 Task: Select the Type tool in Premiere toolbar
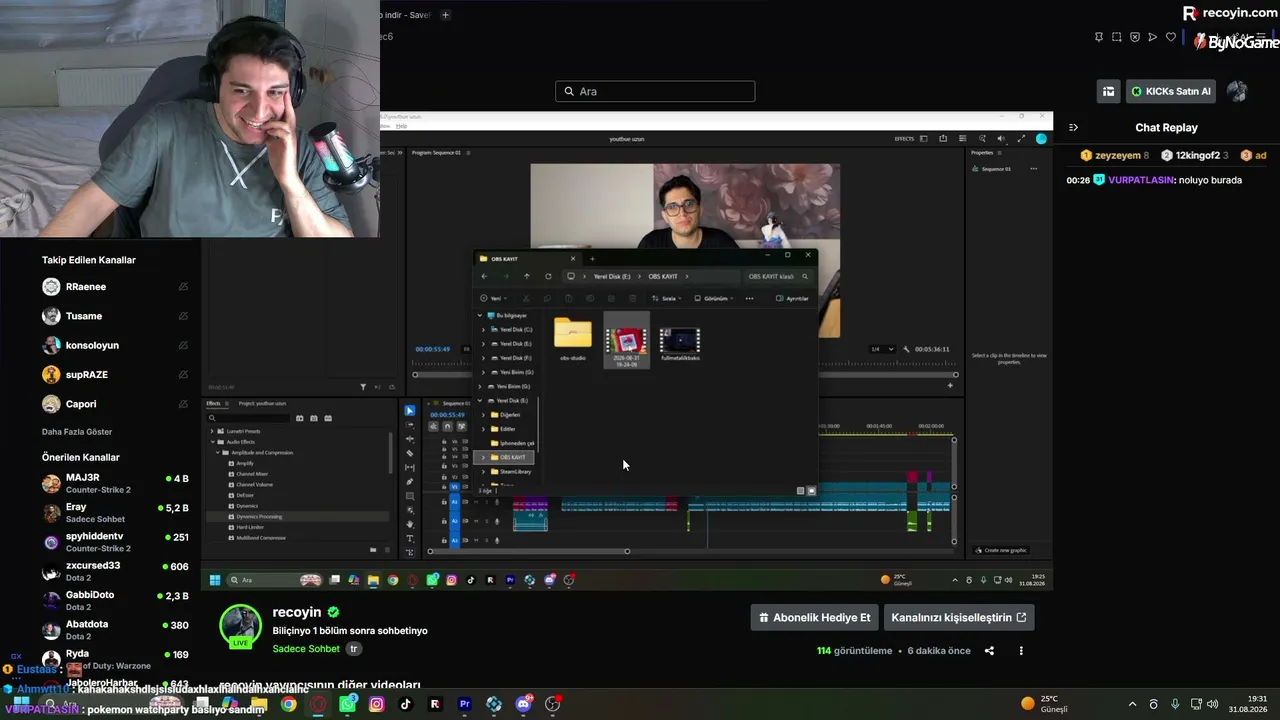[409, 538]
